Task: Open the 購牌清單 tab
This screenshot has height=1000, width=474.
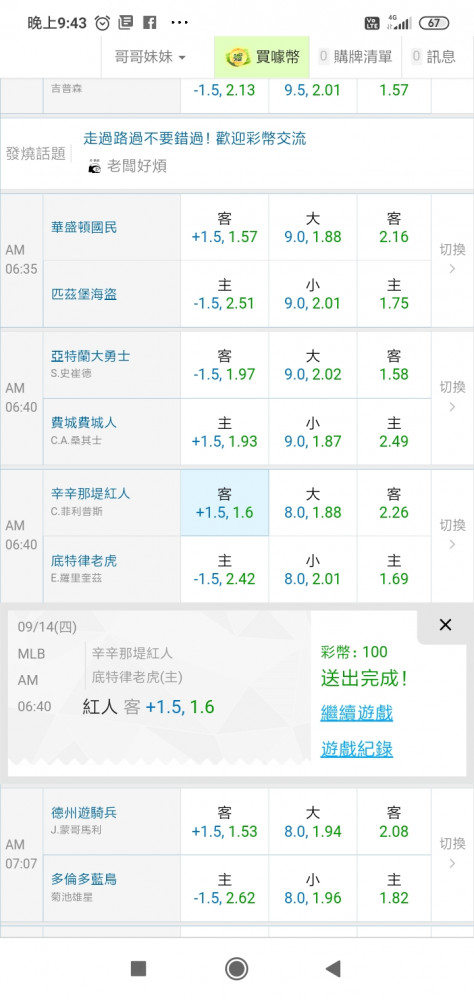Action: click(x=355, y=57)
